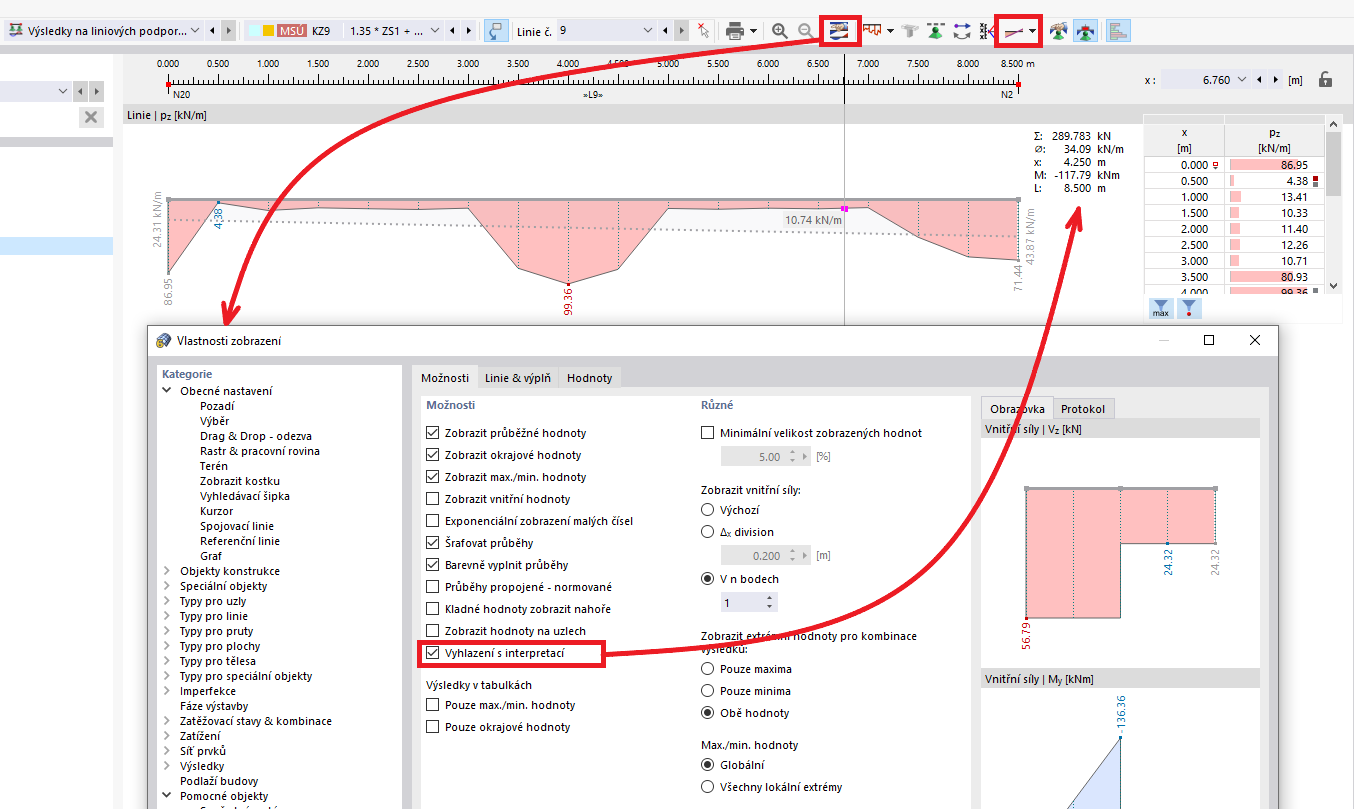Viewport: 1354px width, 809px height.
Task: Click the zoom in magnifier icon
Action: [781, 31]
